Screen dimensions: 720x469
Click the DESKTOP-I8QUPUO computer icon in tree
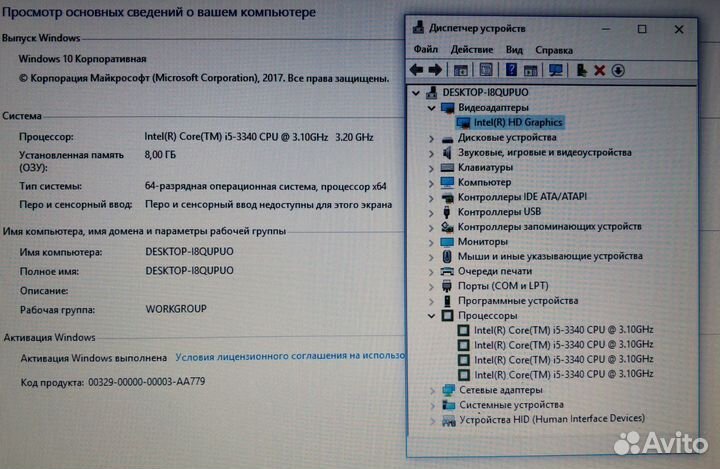tap(431, 92)
